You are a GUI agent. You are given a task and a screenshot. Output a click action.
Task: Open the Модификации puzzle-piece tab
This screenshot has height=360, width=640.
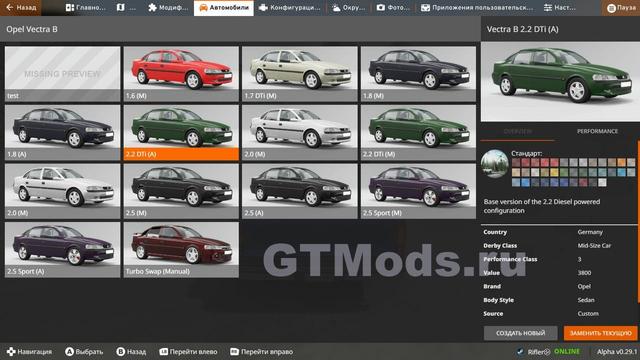coord(168,7)
